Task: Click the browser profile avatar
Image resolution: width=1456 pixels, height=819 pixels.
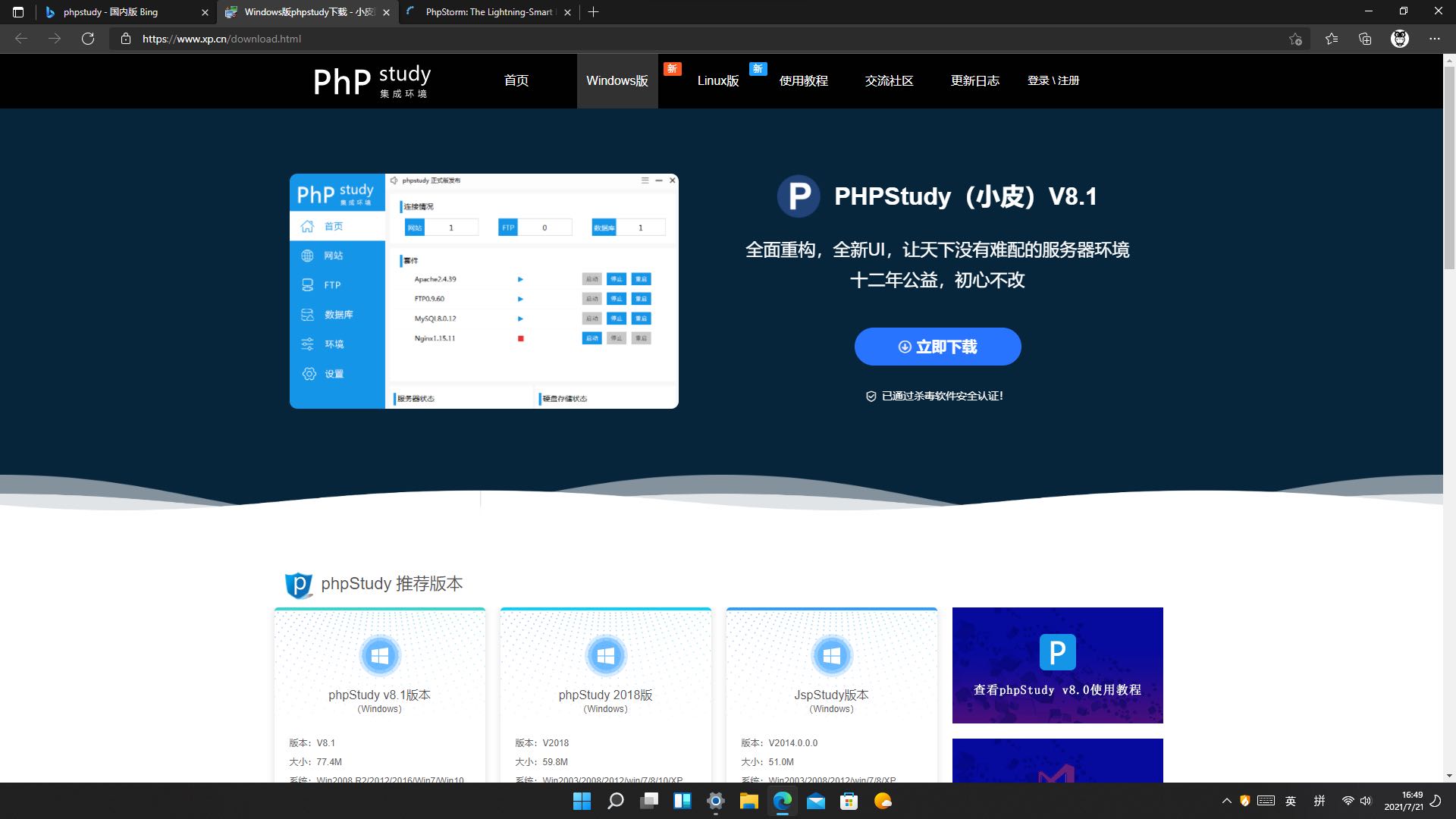Action: [x=1400, y=39]
